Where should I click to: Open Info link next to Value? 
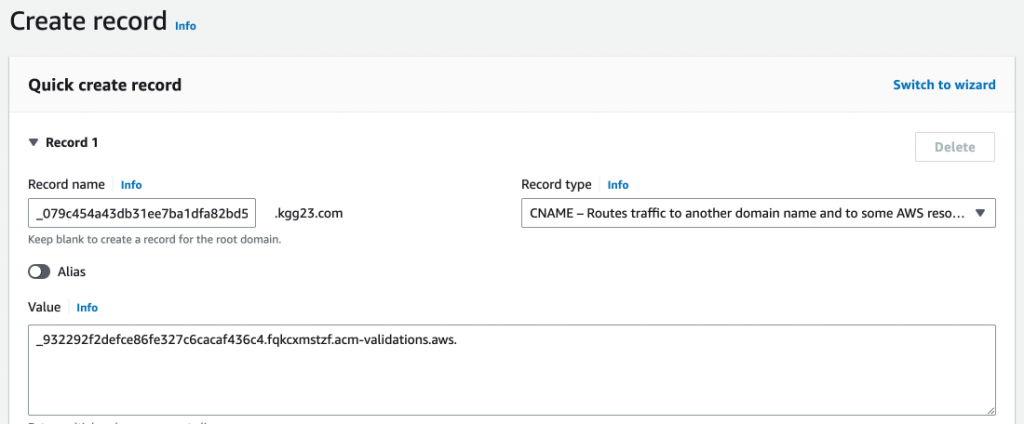[87, 307]
